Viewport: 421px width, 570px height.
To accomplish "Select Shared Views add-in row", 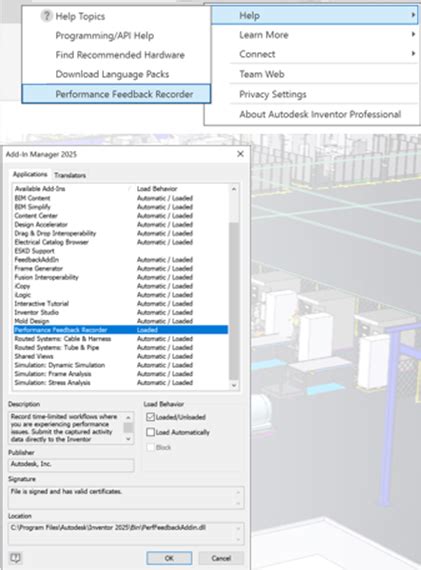I will pos(121,356).
